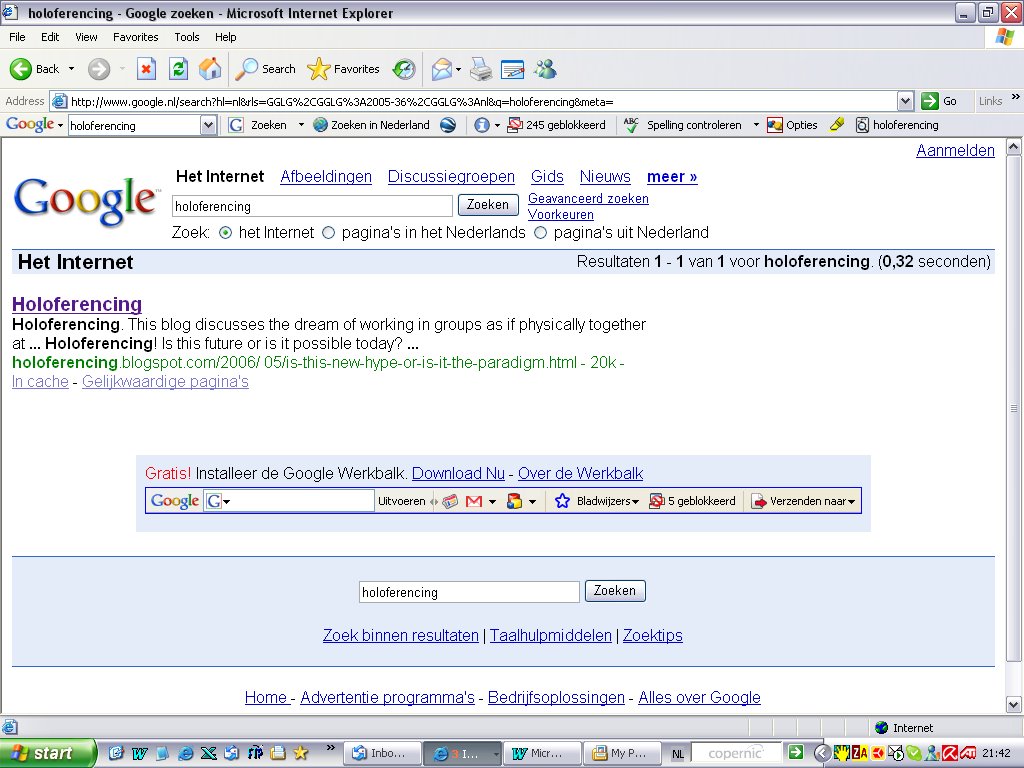
Task: Open the File menu
Action: pos(17,37)
